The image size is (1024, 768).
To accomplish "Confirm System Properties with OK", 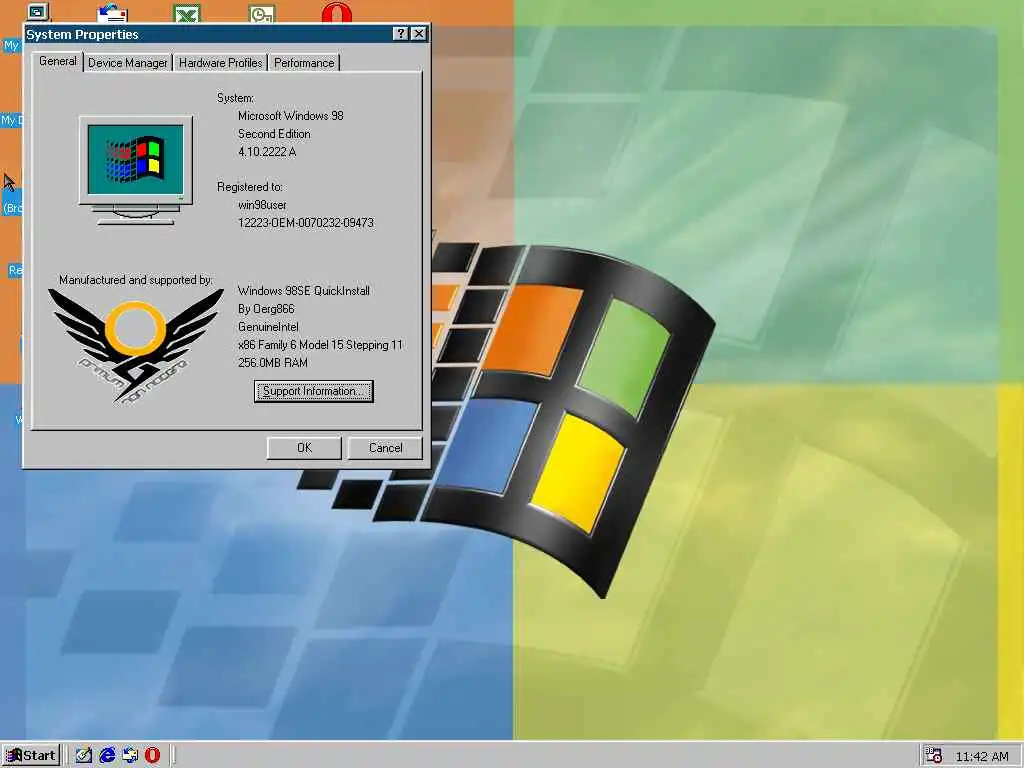I will pos(304,448).
